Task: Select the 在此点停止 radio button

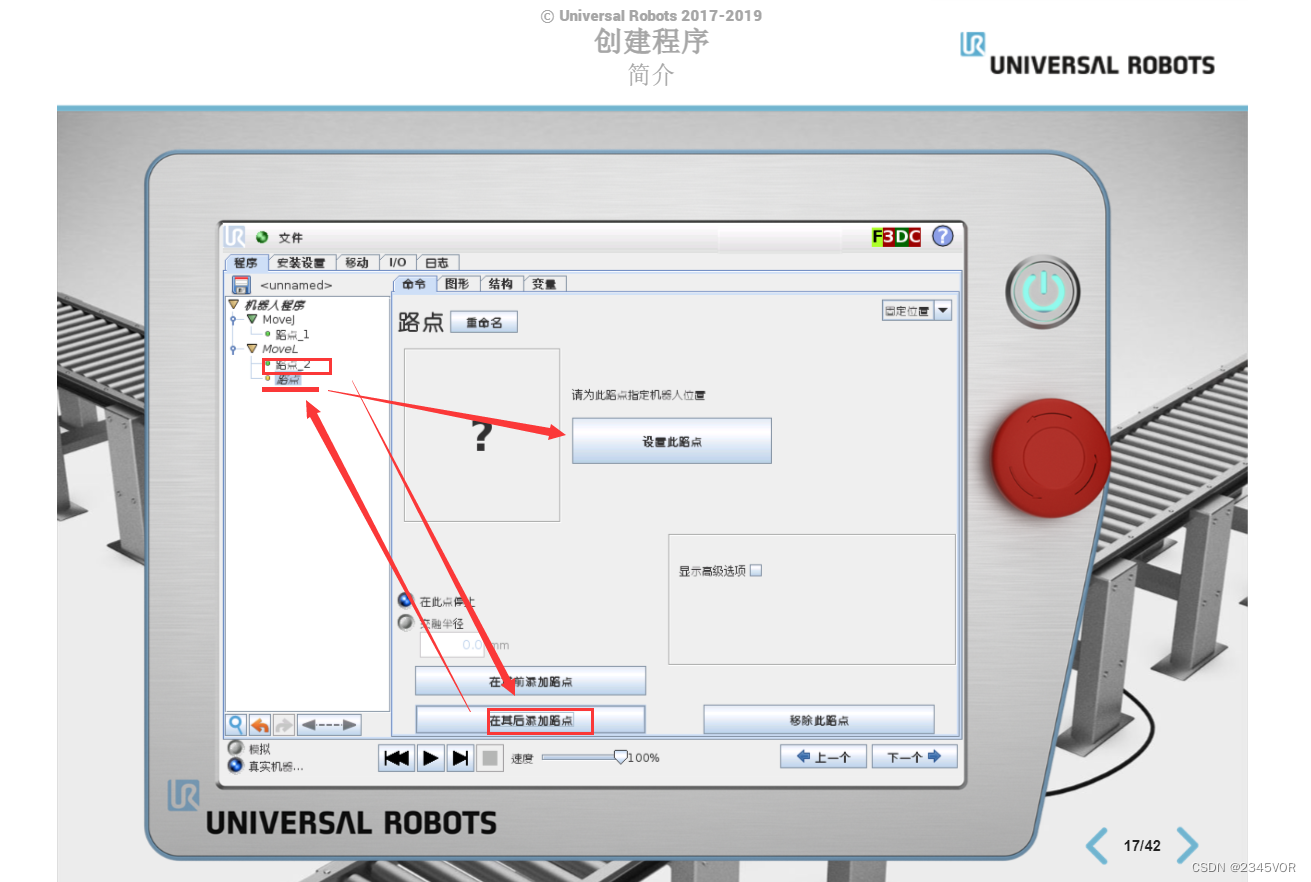Action: pyautogui.click(x=405, y=601)
